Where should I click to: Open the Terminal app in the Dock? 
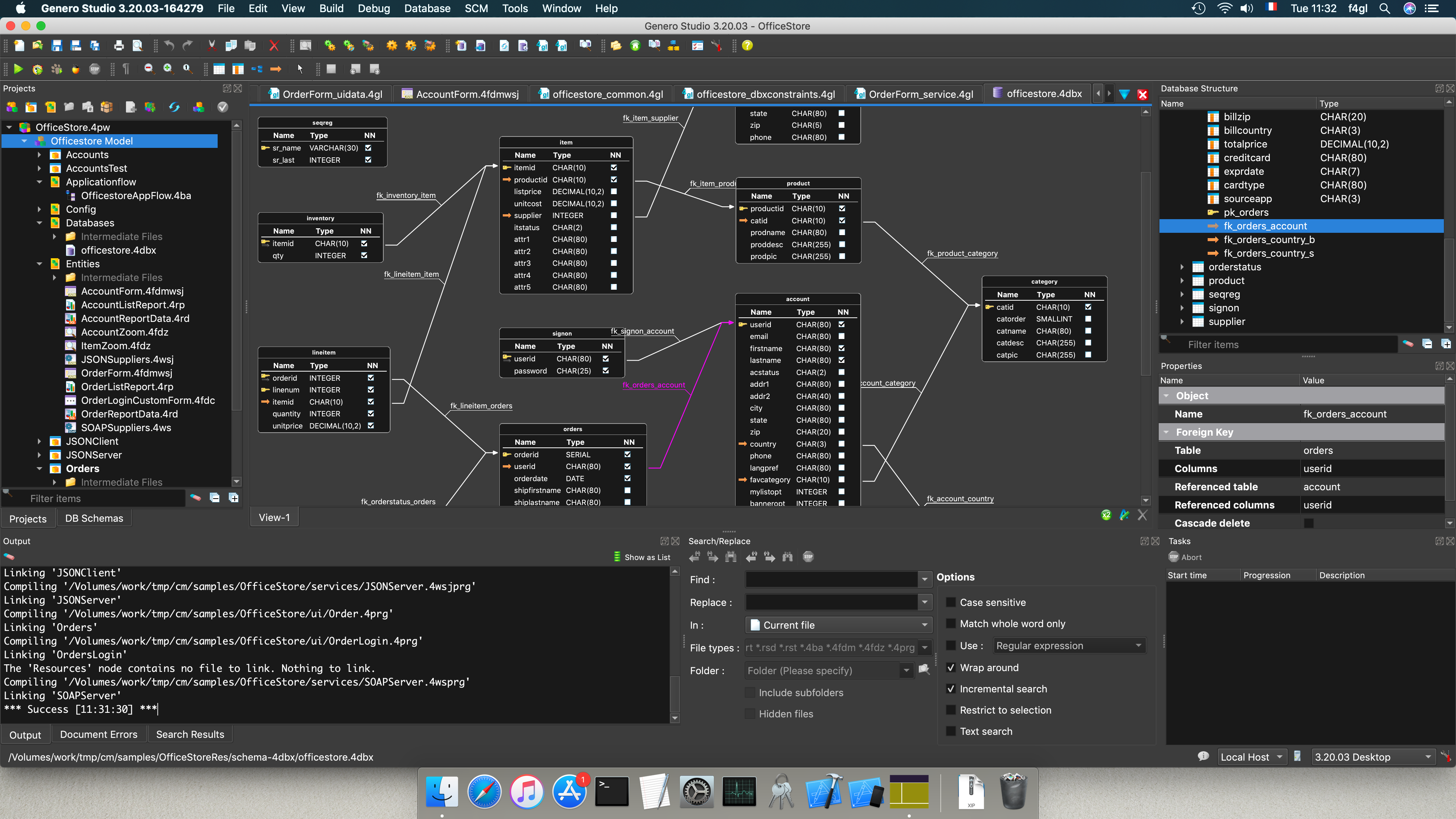[612, 791]
